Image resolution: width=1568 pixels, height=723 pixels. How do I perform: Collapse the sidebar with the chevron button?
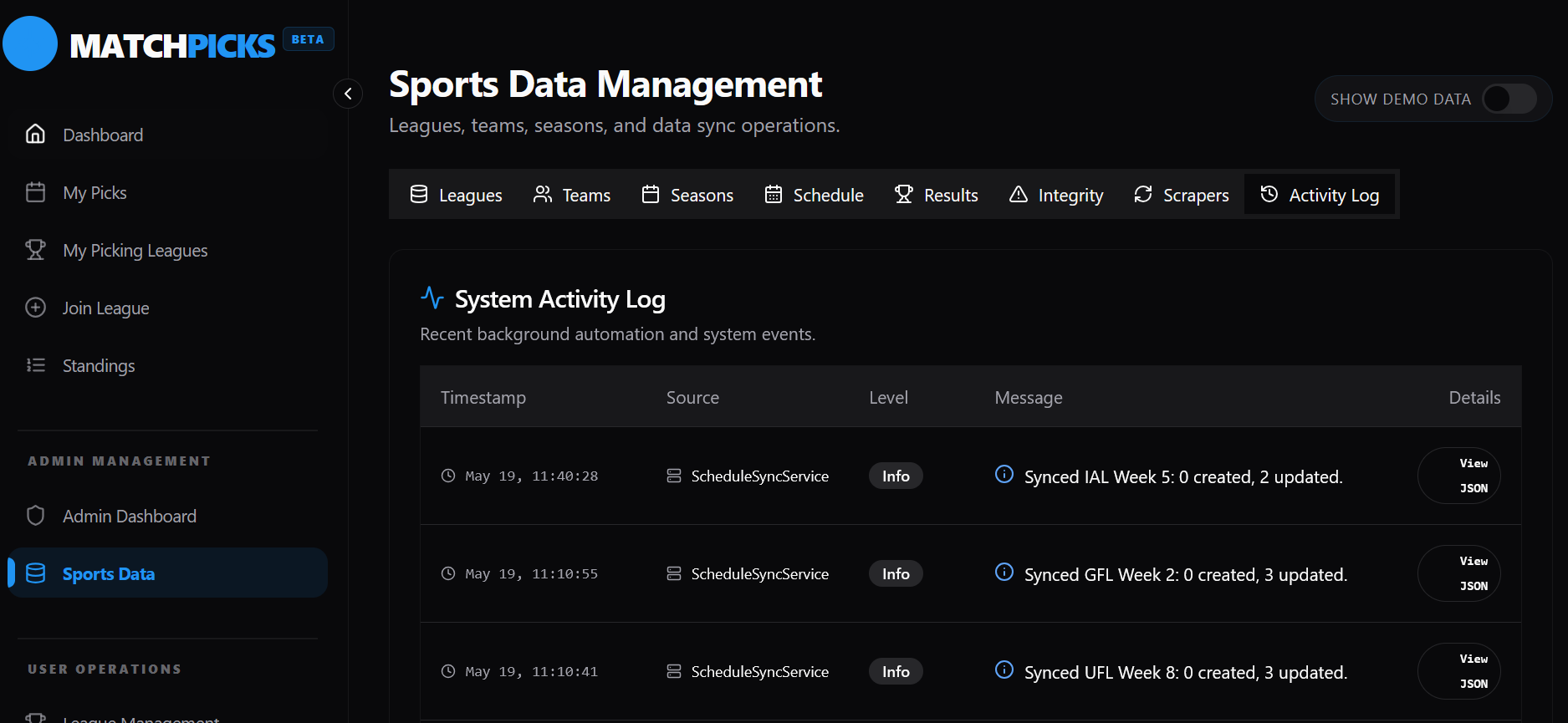click(348, 94)
